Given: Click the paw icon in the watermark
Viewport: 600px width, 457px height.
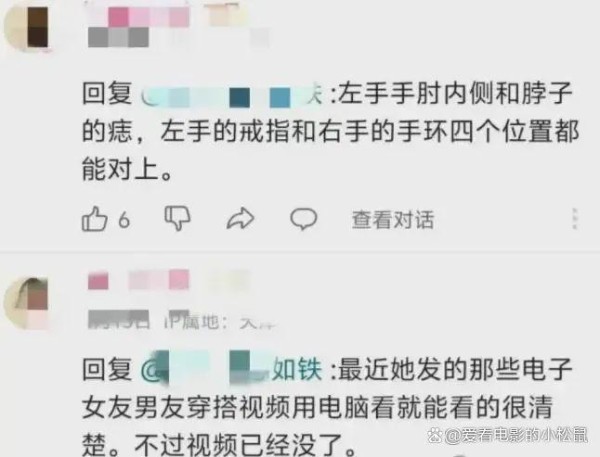Looking at the screenshot, I should (x=435, y=435).
